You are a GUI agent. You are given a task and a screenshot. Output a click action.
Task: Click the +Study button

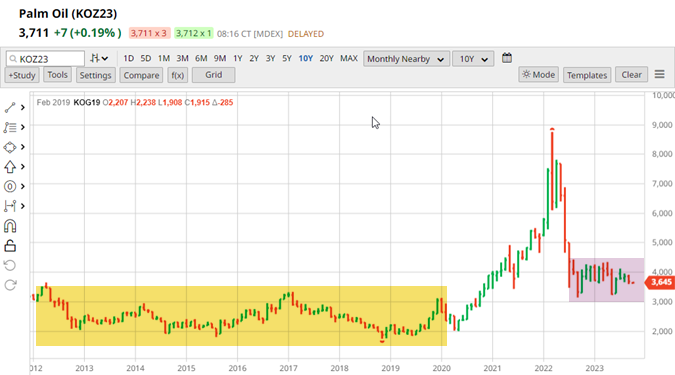[22, 75]
